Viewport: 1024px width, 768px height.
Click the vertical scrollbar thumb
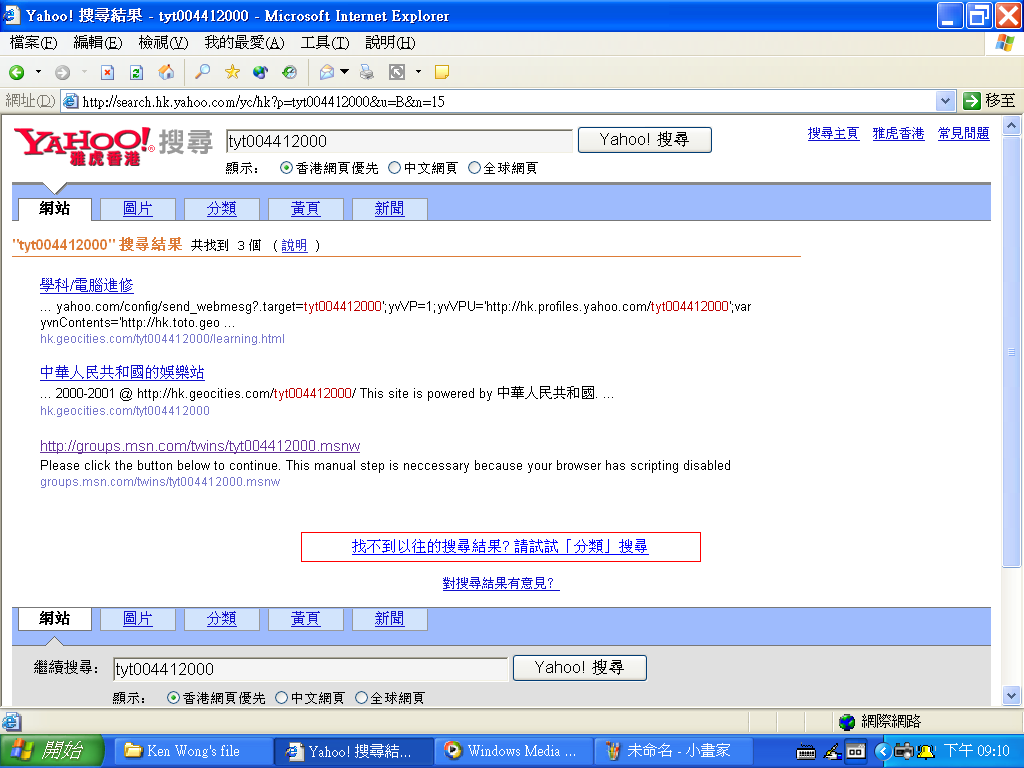[1012, 351]
